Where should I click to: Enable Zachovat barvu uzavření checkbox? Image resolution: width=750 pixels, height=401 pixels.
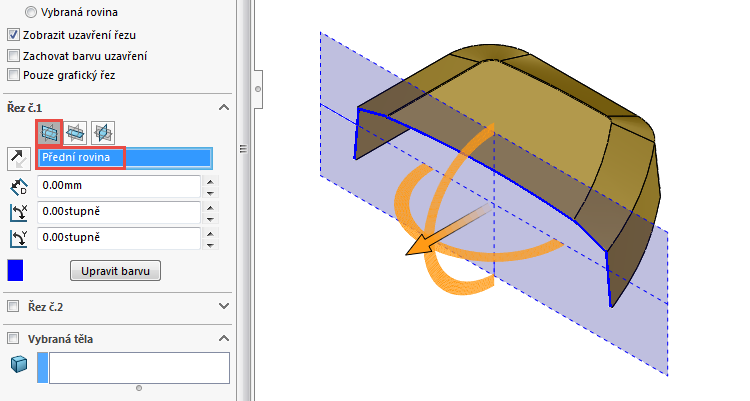click(13, 56)
